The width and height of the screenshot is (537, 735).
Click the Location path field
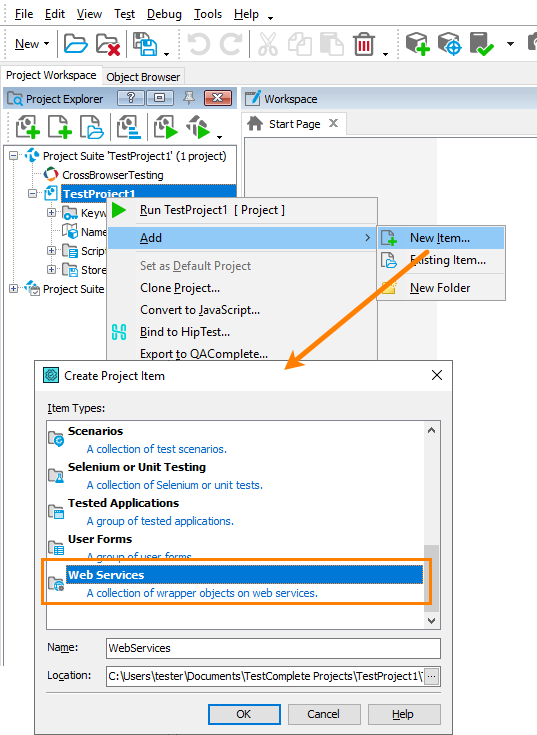point(265,676)
